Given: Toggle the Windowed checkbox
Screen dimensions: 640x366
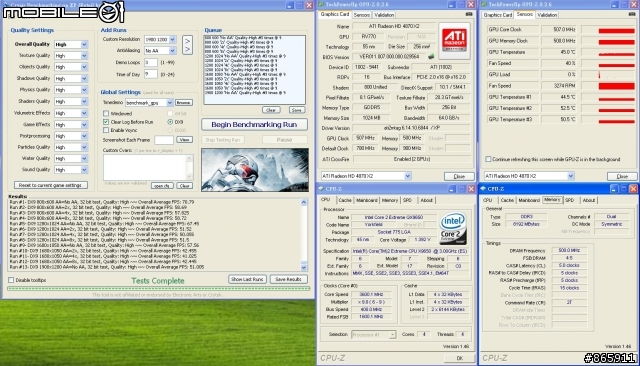Looking at the screenshot, I should click(106, 113).
